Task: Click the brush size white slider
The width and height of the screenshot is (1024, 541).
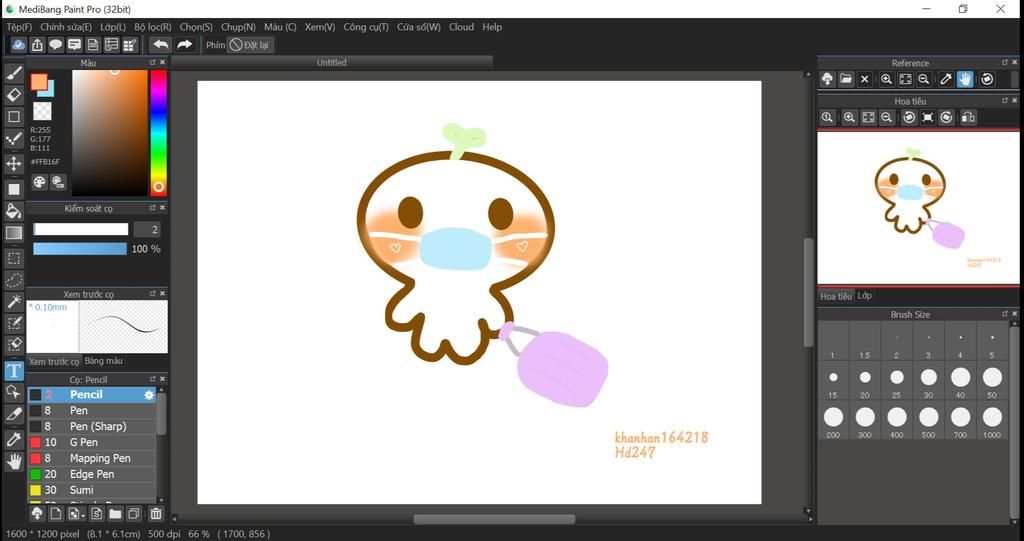Action: pyautogui.click(x=80, y=229)
